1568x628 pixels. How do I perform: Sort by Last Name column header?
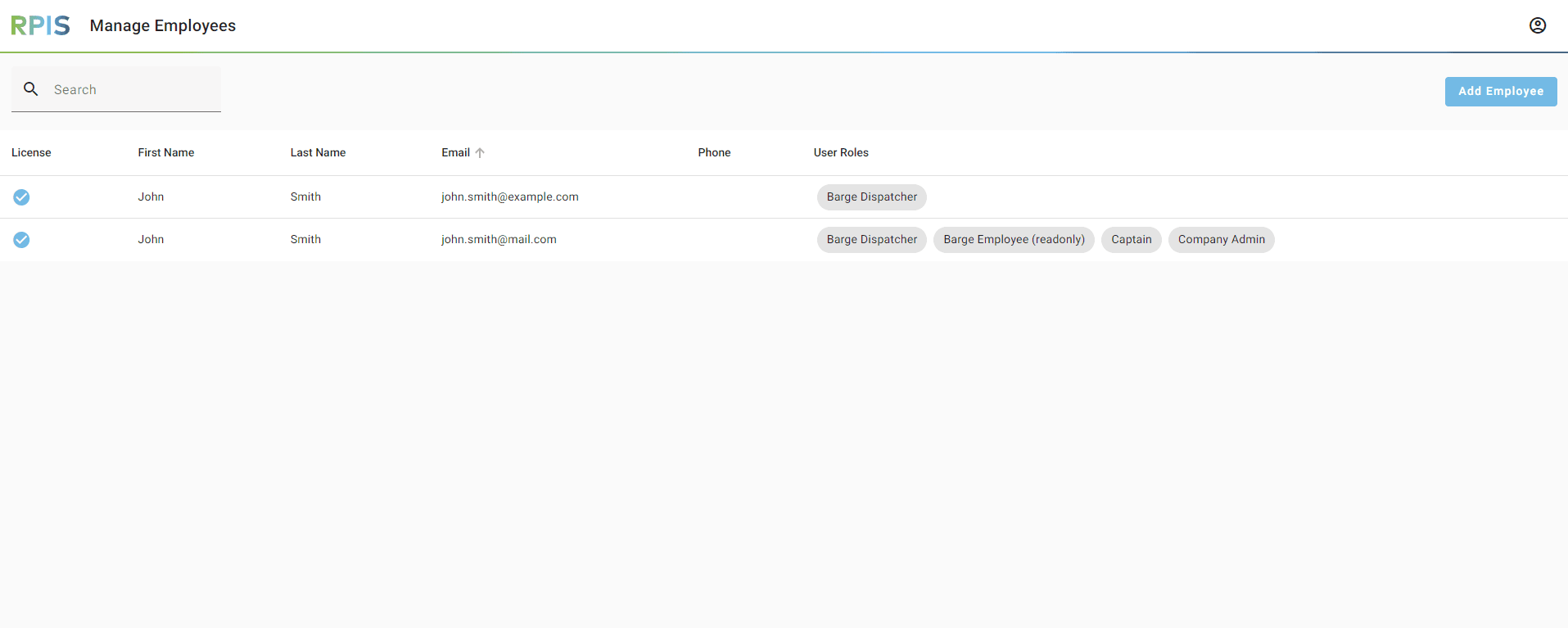(318, 153)
